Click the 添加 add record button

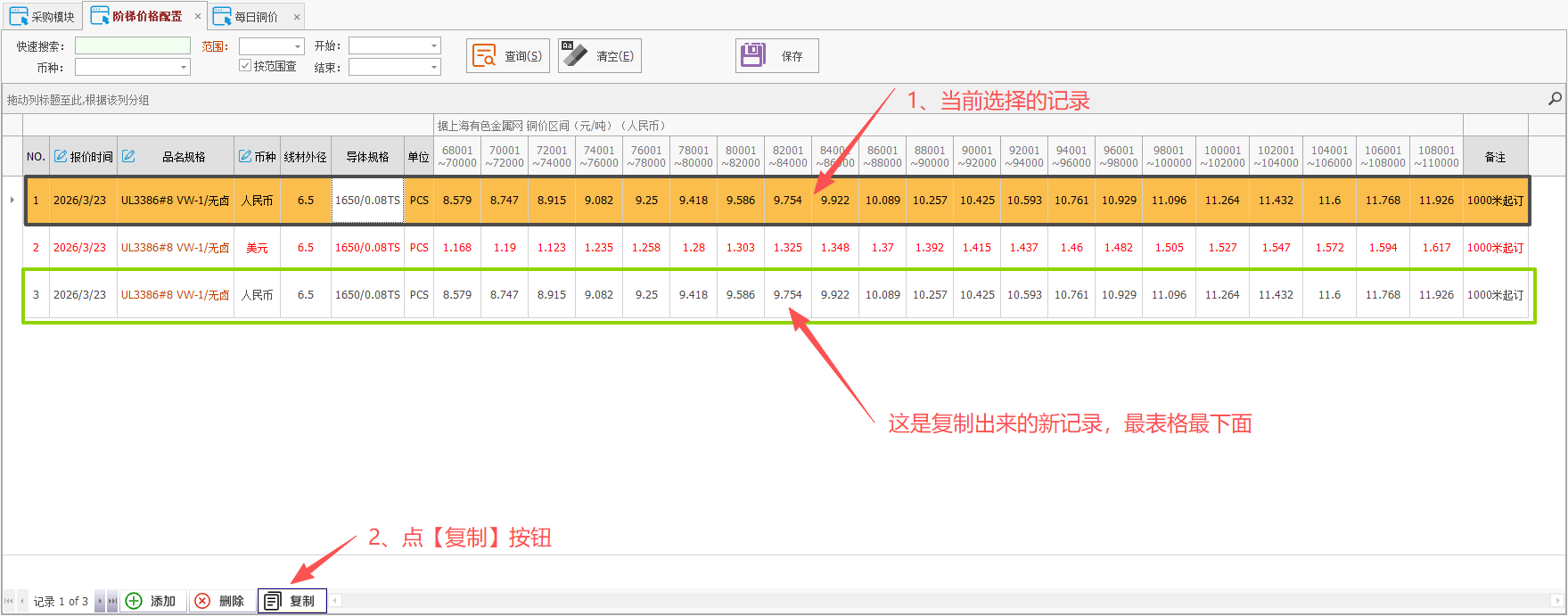click(152, 601)
